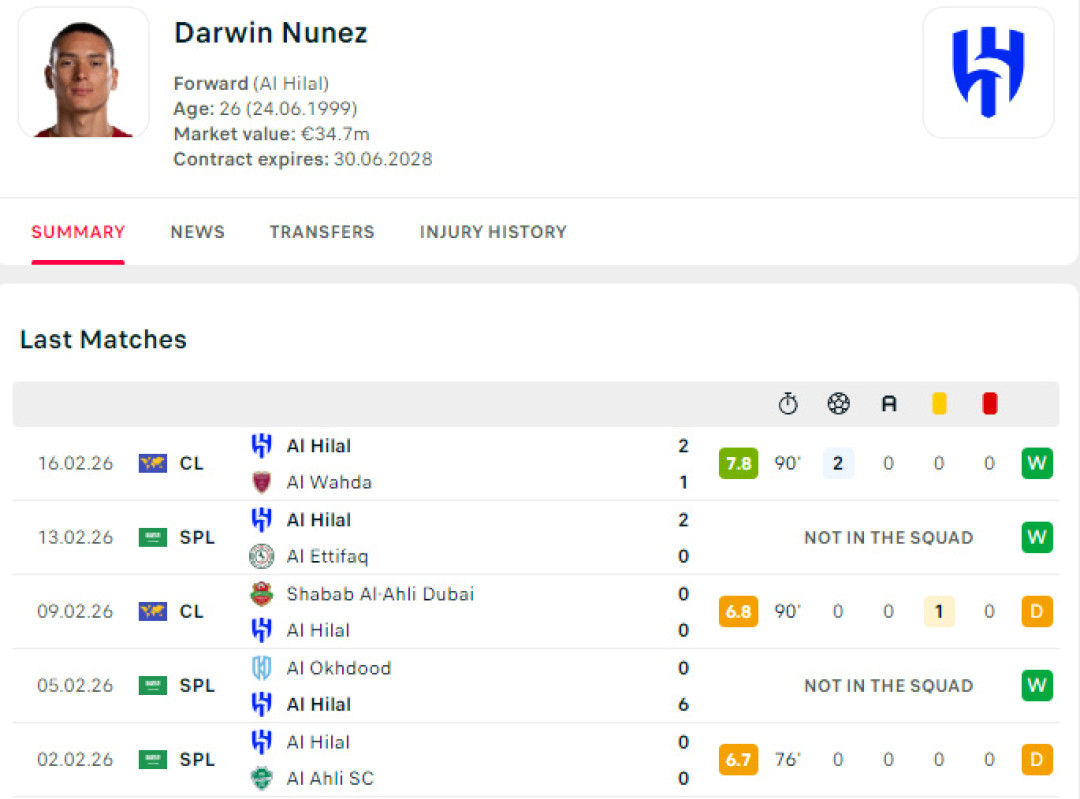
Task: Click the 'Market value: €34.7m' text
Action: coord(271,134)
